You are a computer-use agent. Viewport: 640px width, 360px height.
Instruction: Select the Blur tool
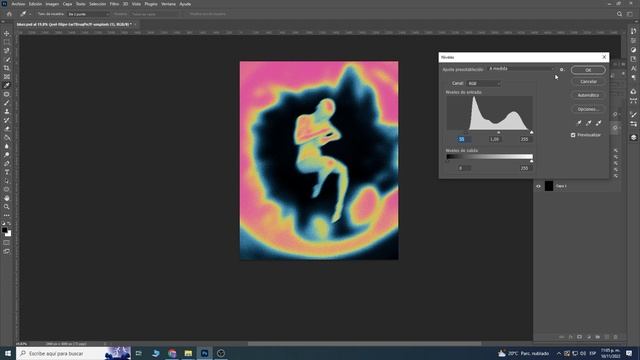7,146
